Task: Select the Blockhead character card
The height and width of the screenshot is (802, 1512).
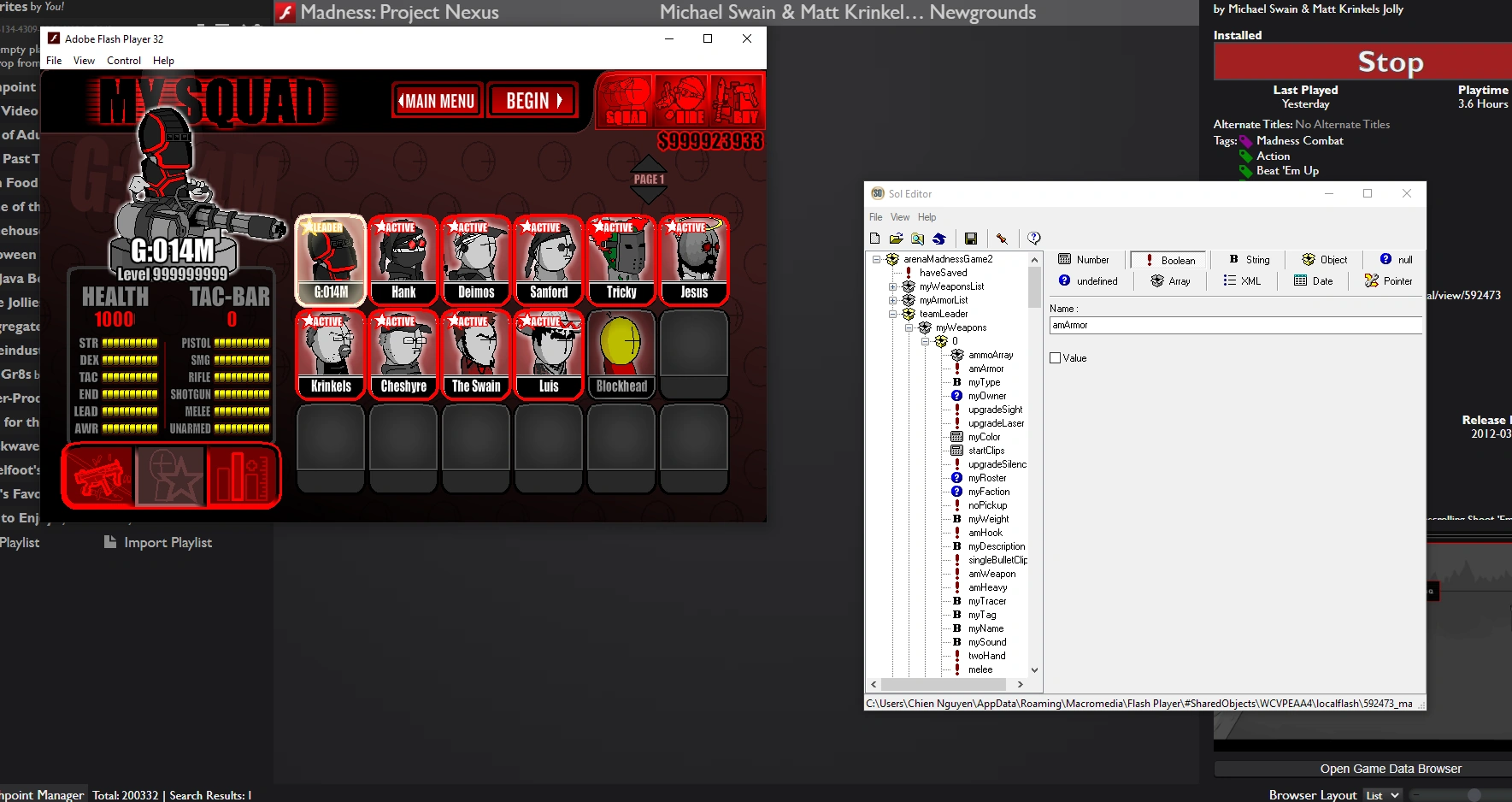Action: 621,354
